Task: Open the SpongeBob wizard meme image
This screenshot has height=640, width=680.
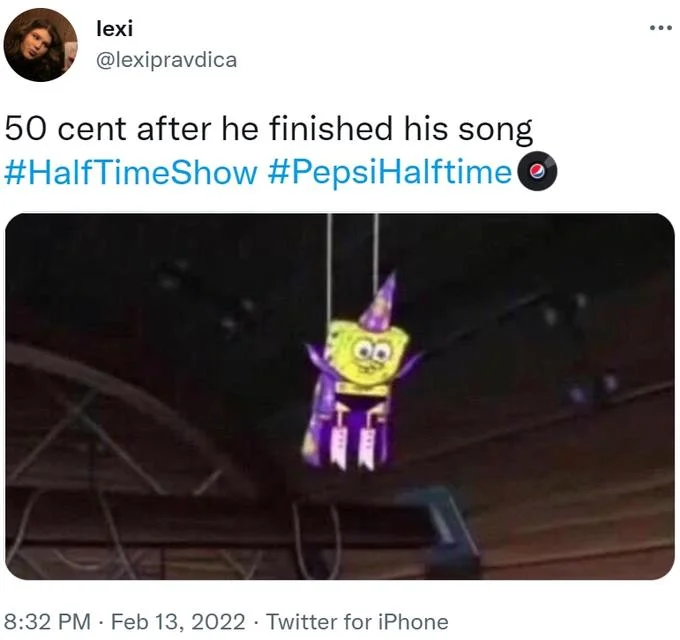Action: tap(340, 396)
